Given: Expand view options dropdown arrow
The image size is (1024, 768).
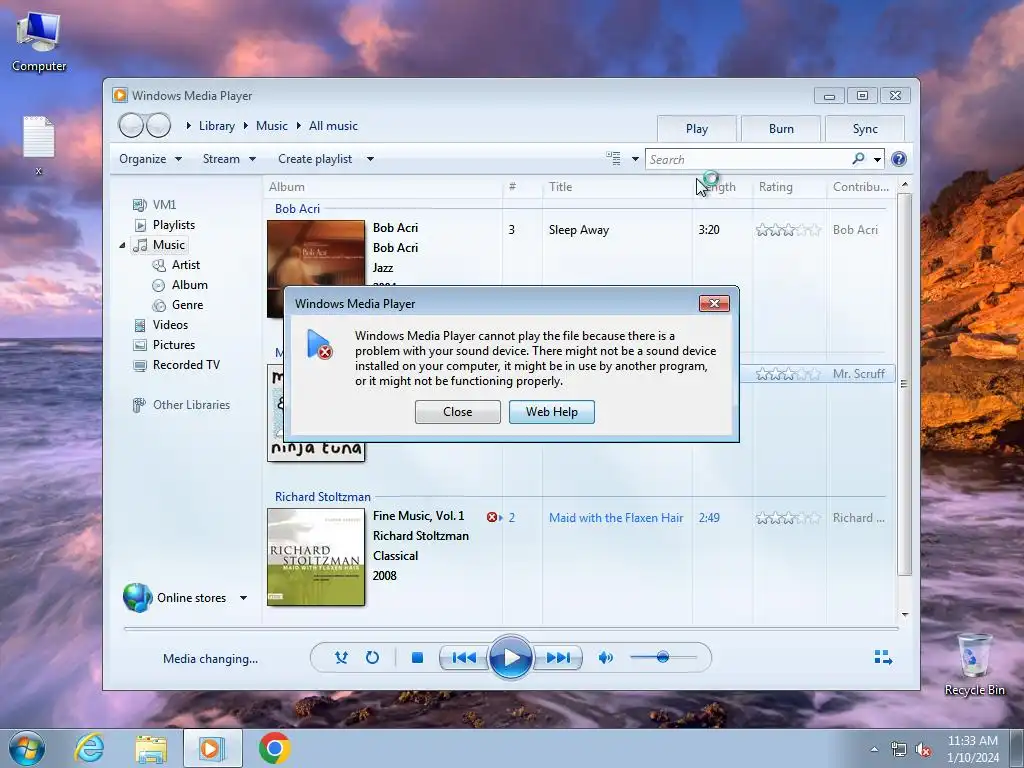Looking at the screenshot, I should click(635, 159).
